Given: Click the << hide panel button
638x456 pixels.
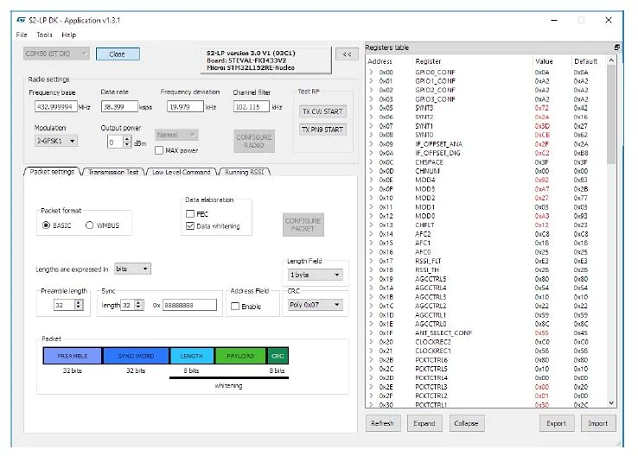Looking at the screenshot, I should (347, 54).
